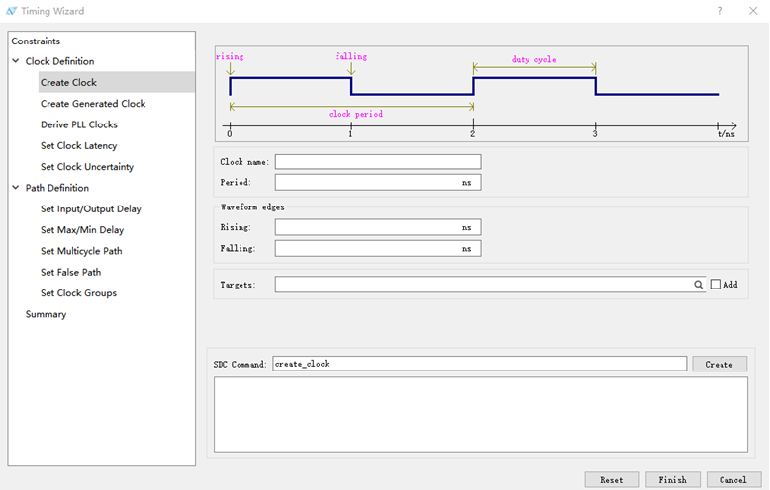This screenshot has width=770, height=490.
Task: Open the Summary page
Action: (x=46, y=314)
